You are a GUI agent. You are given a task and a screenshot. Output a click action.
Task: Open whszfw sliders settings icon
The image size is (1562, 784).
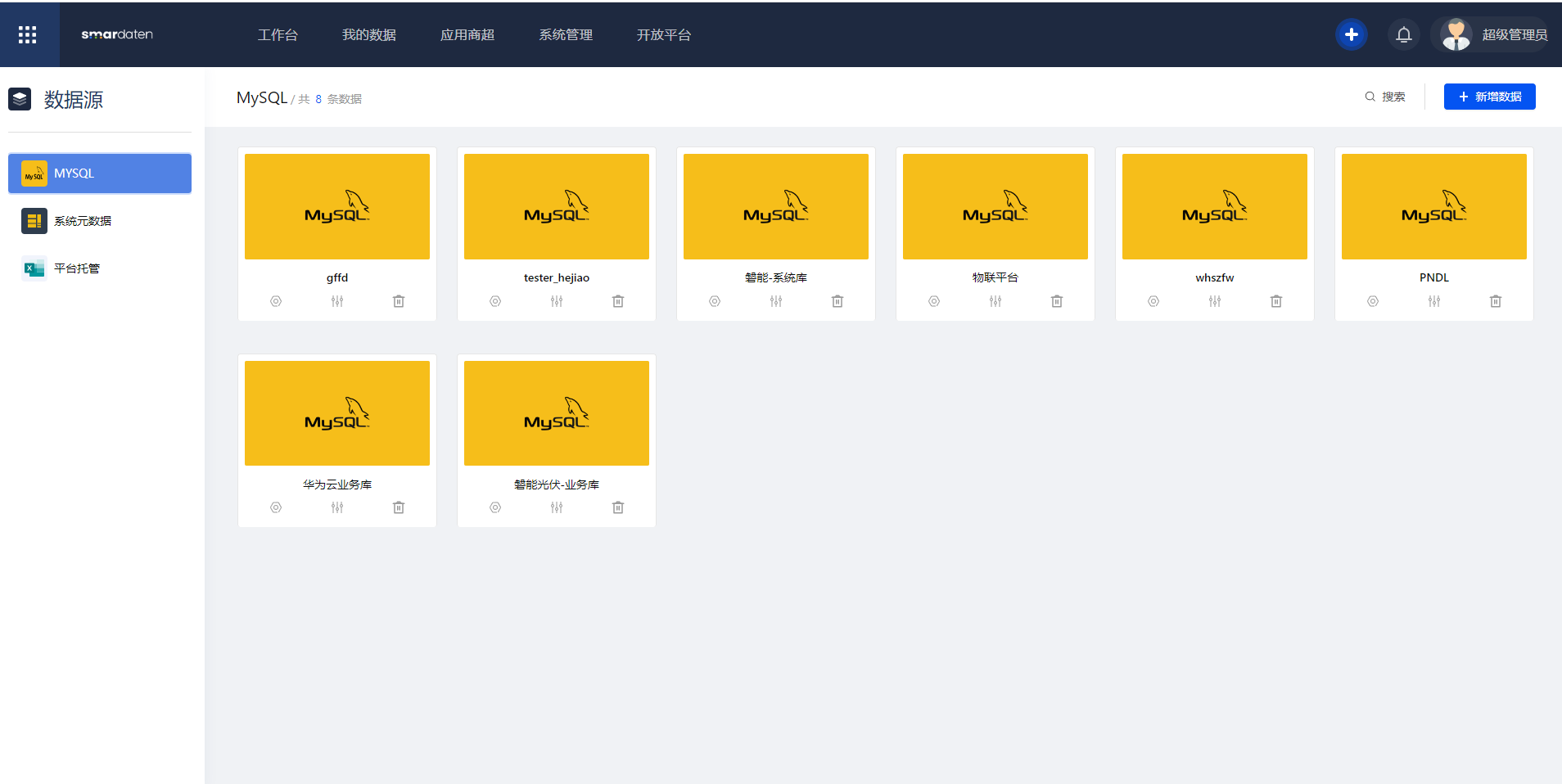[1215, 301]
